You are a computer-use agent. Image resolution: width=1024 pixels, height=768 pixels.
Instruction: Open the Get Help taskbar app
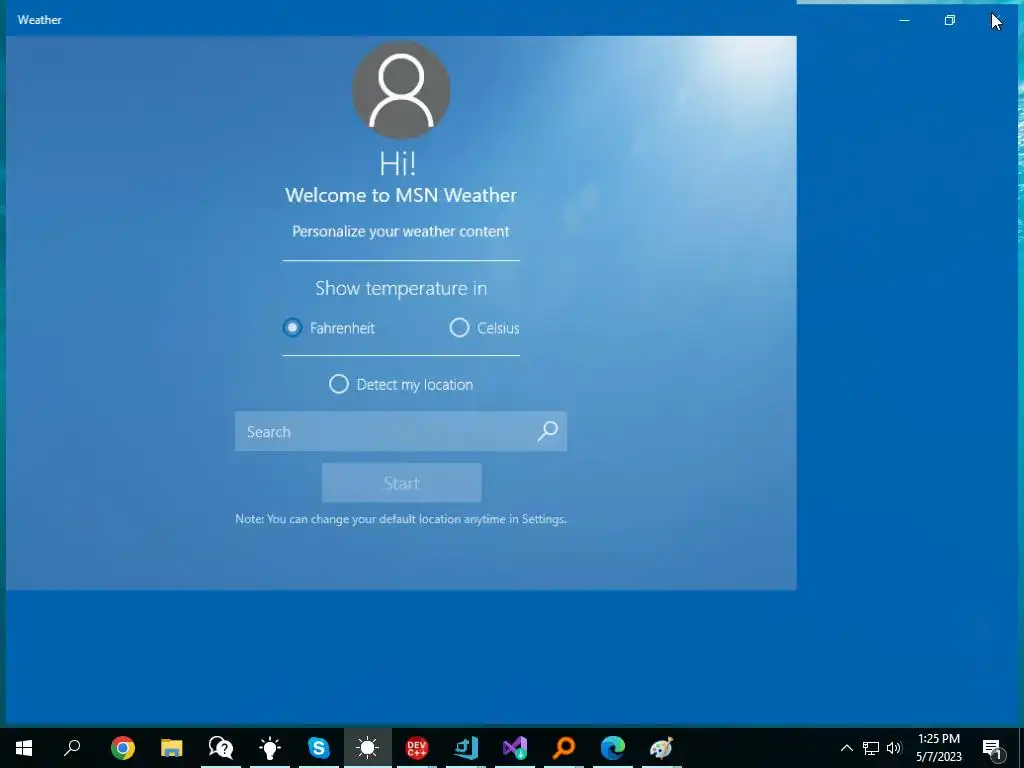click(221, 748)
